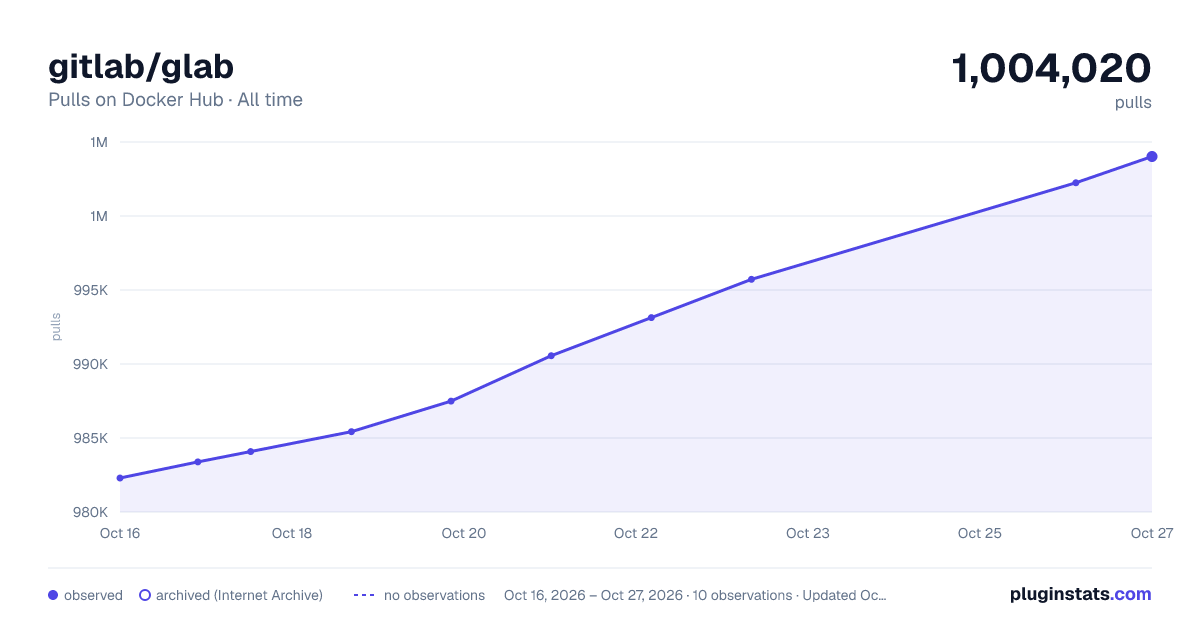This screenshot has height=630, width=1200.
Task: Click the 995K y-axis label
Action: 90,290
